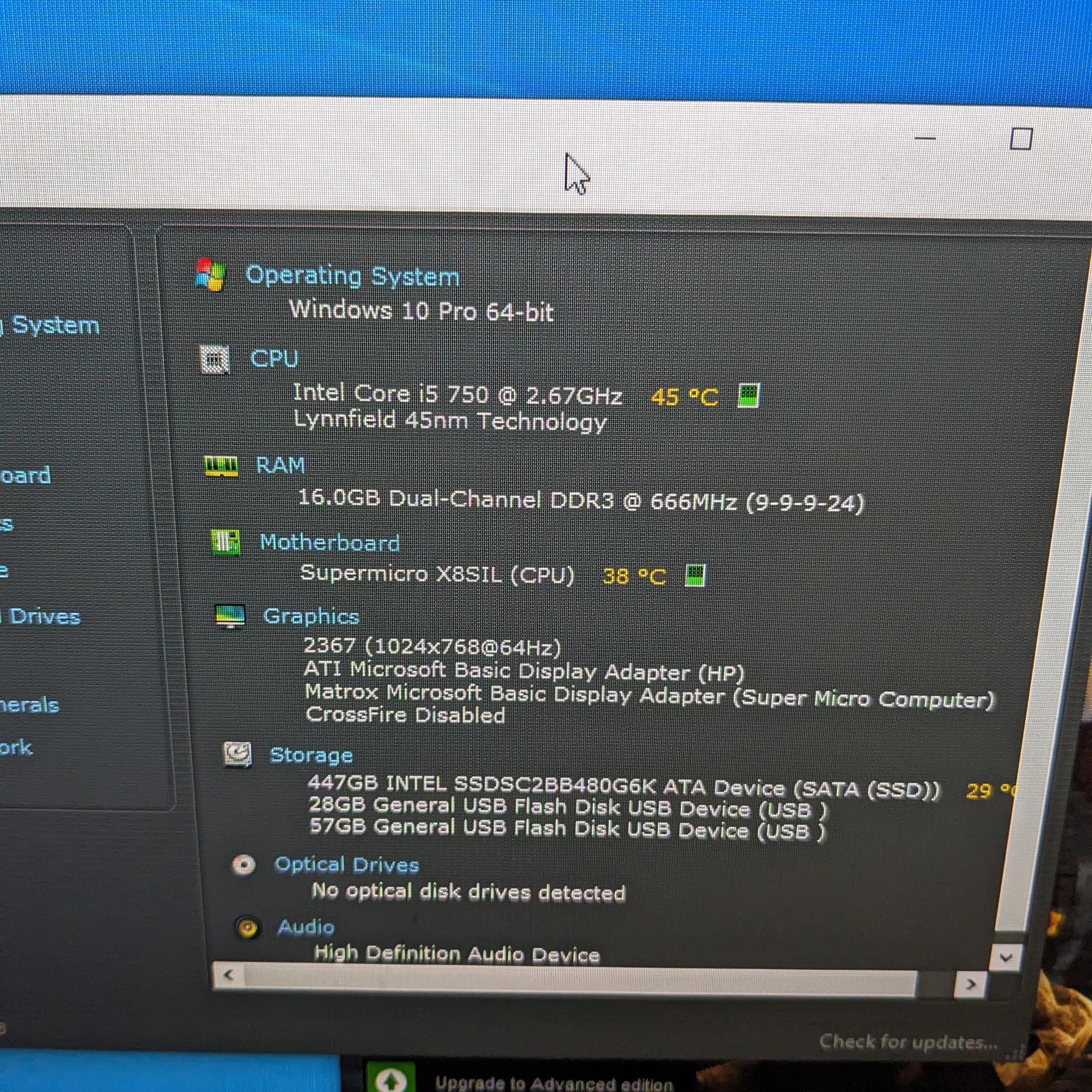Click Supermicro X8SIL (CPU) text
The width and height of the screenshot is (1092, 1092).
coord(437,574)
